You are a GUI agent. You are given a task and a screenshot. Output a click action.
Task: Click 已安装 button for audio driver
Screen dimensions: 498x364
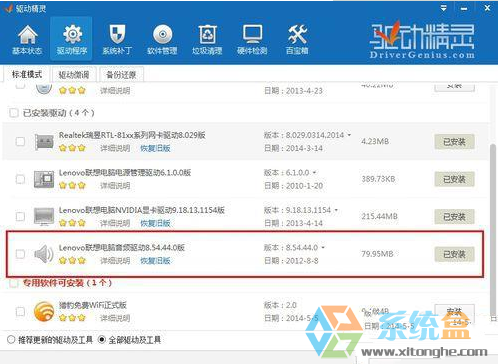[x=454, y=254]
